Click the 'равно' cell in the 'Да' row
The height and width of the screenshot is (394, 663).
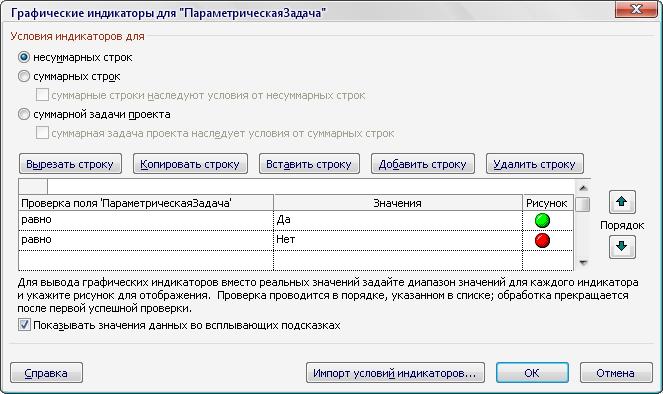pos(146,220)
